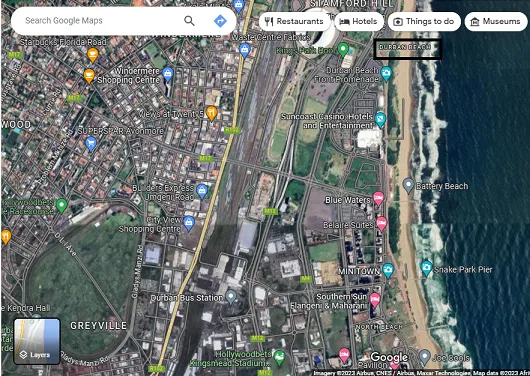Screen dimensions: 530x376
Task: Click Starbucks Florida Road cafe pin
Action: click(93, 55)
